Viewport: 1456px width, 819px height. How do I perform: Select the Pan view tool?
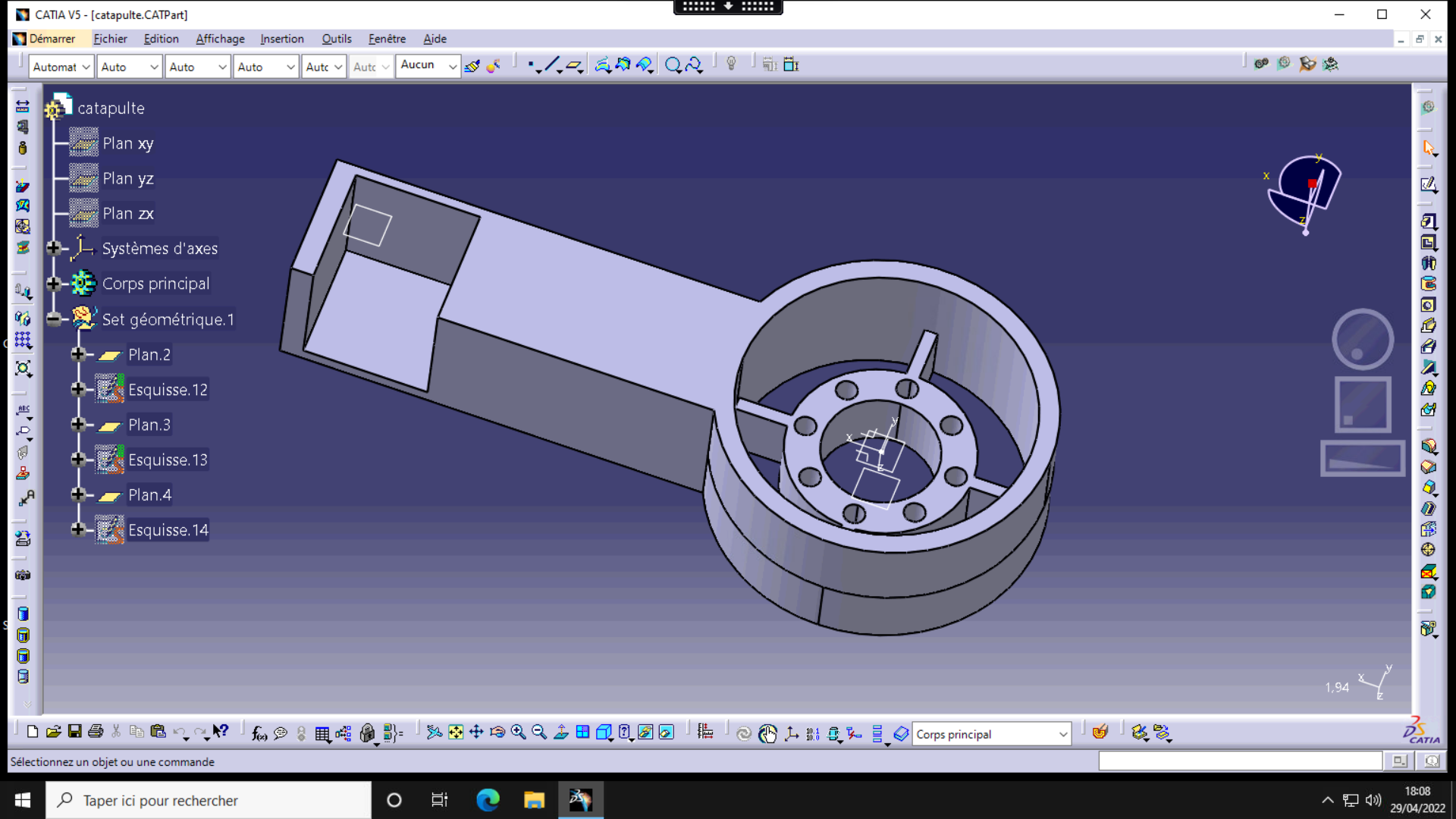[476, 733]
